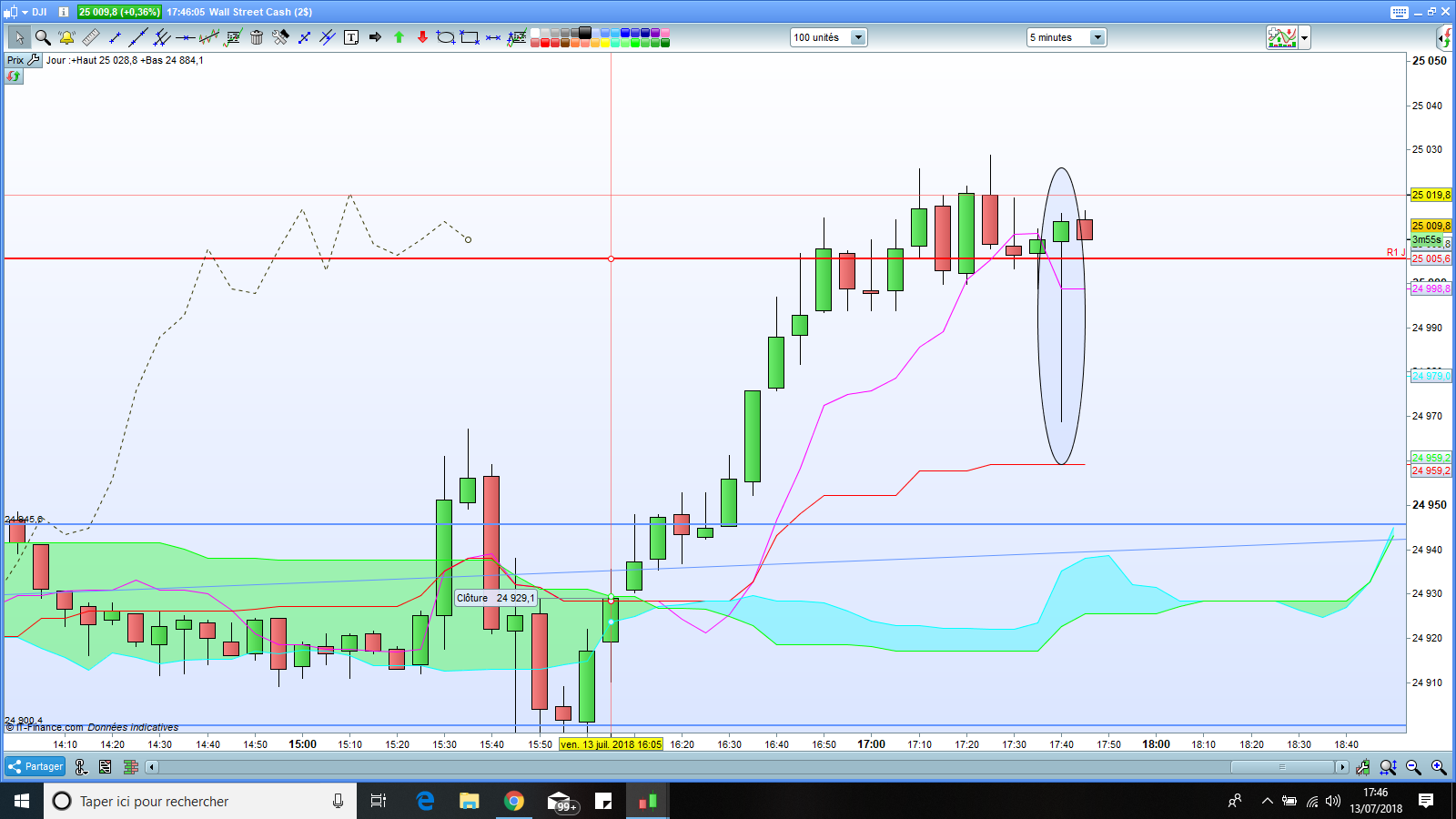Click the horizontal scrollbar thumb
This screenshot has height=819, width=1456.
pyautogui.click(x=1282, y=767)
